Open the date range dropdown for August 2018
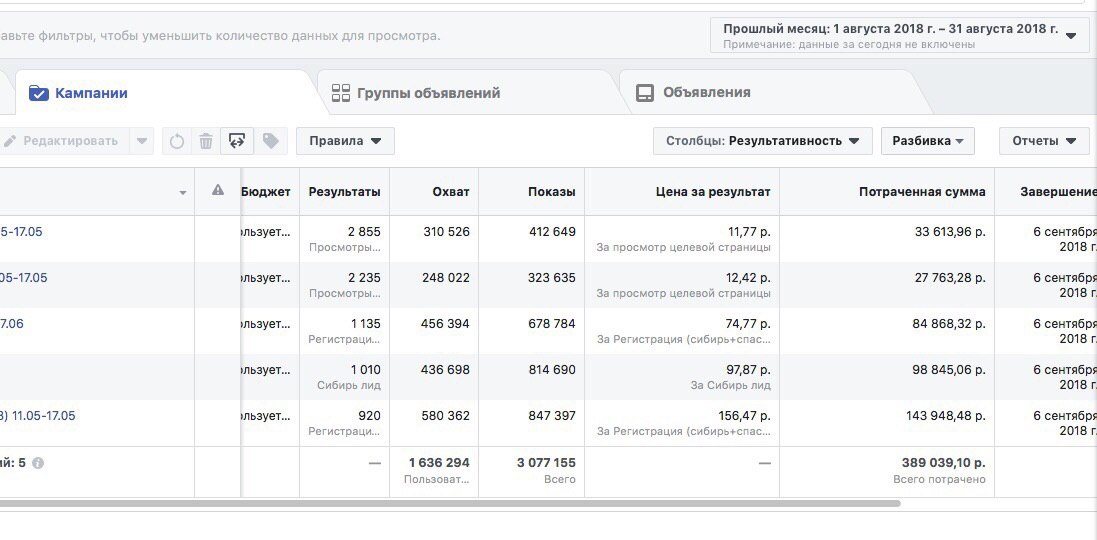This screenshot has height=540, width=1097. (899, 36)
